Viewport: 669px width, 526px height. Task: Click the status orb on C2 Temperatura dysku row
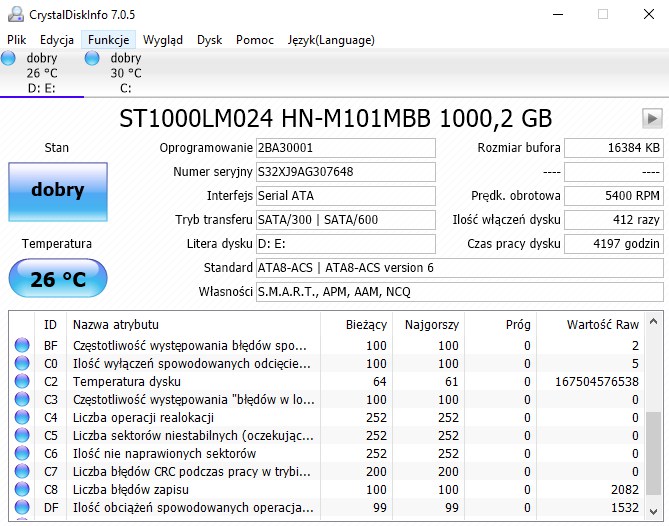tap(22, 381)
